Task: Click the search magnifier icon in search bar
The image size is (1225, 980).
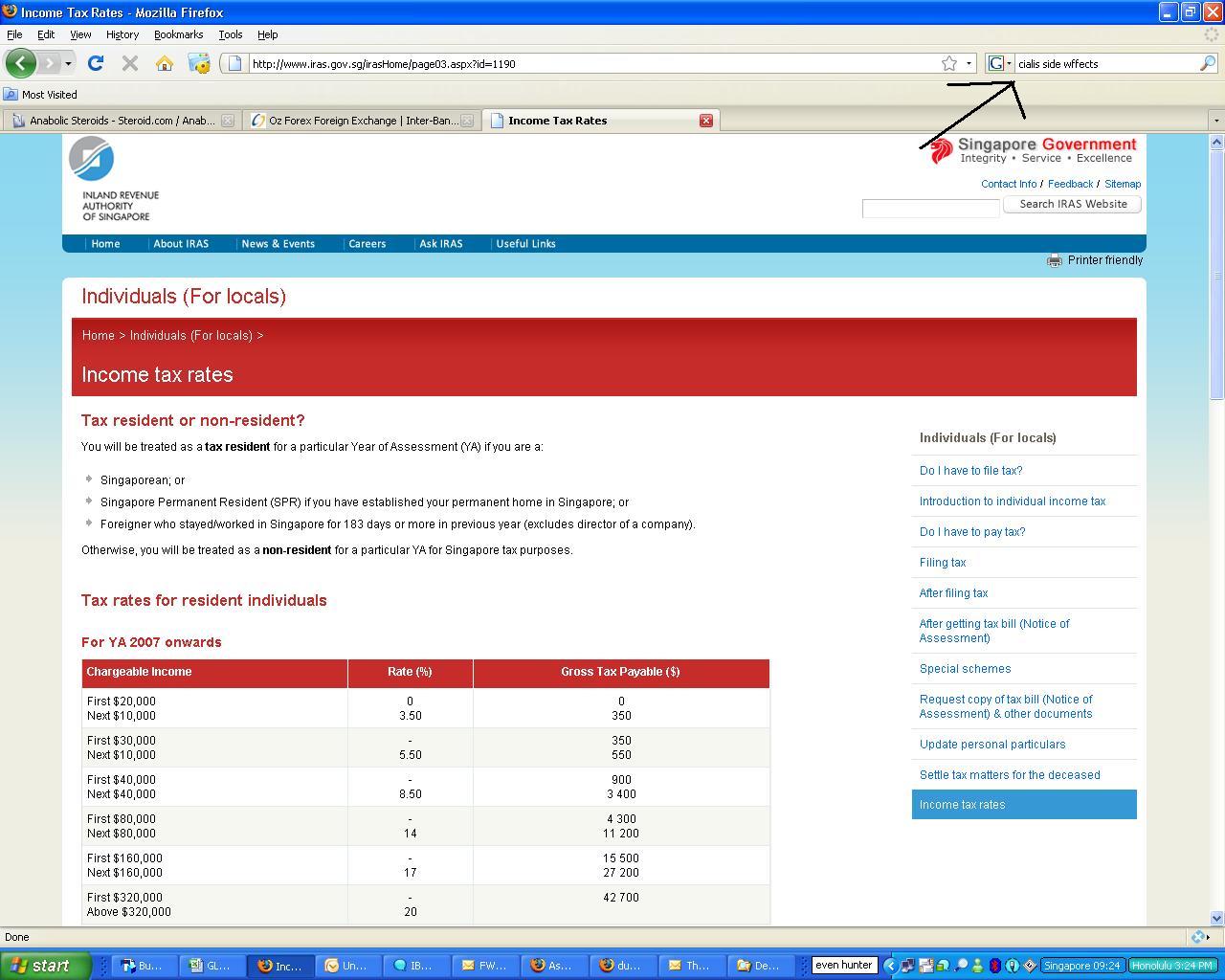Action: coord(1208,63)
